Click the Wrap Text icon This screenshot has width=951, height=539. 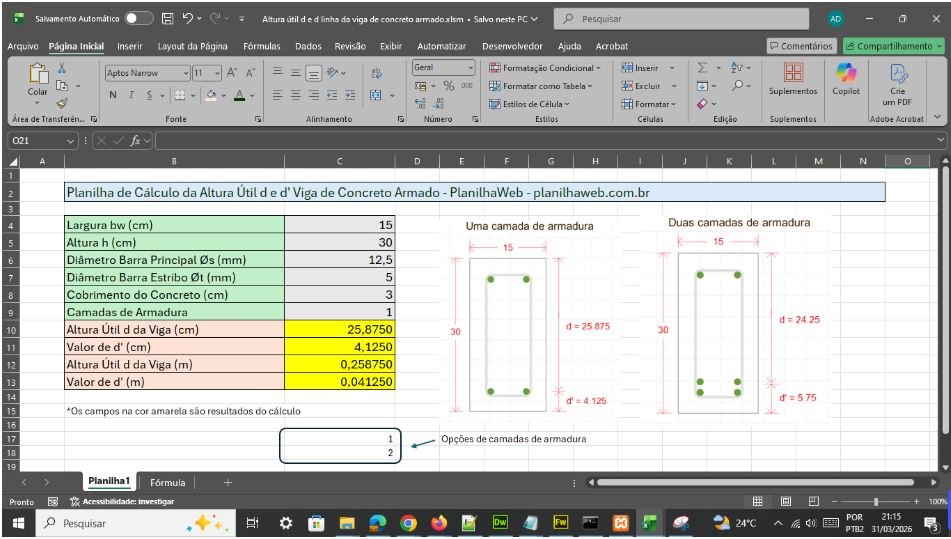click(376, 72)
